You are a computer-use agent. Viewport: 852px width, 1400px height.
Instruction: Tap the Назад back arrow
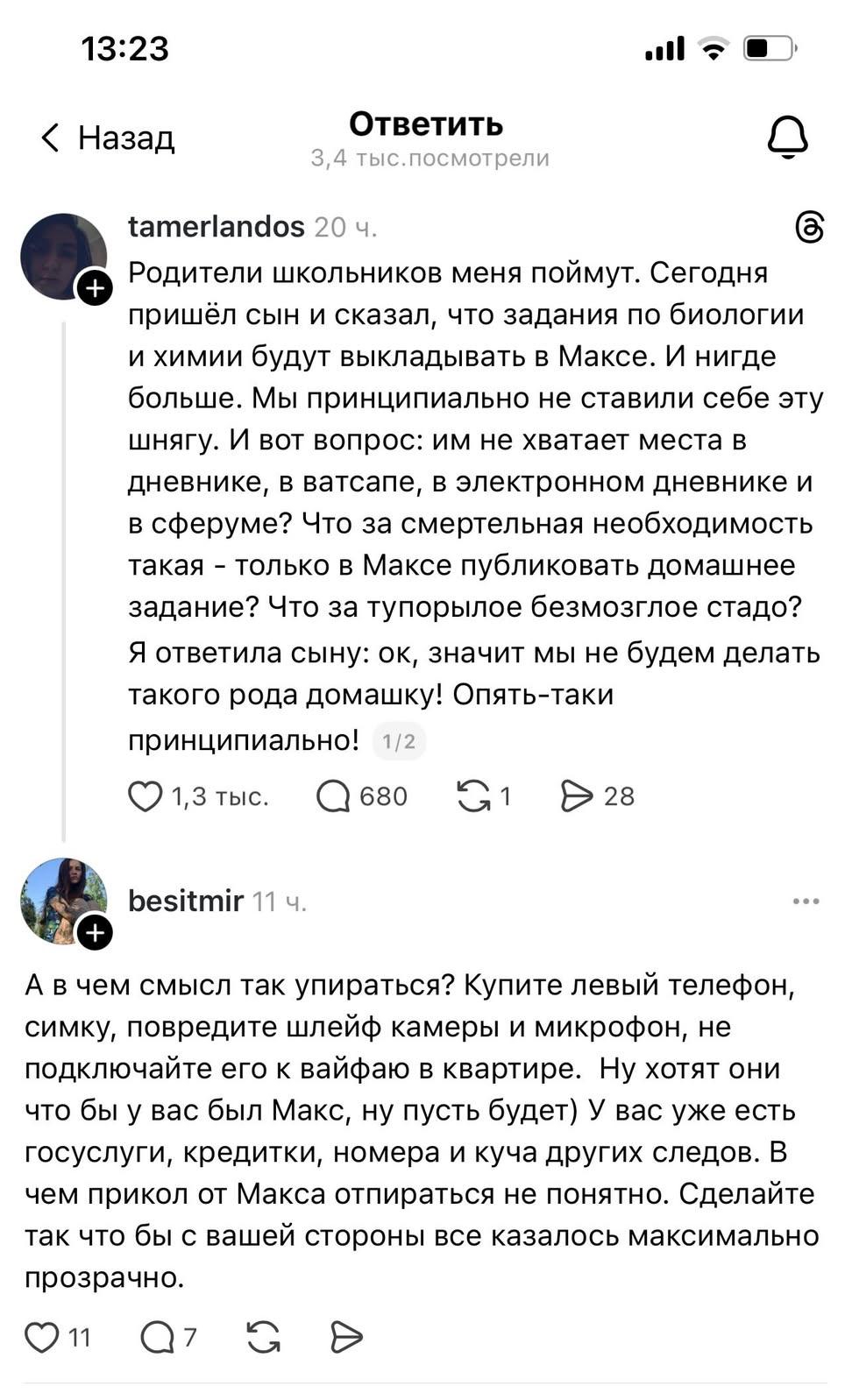tap(50, 138)
